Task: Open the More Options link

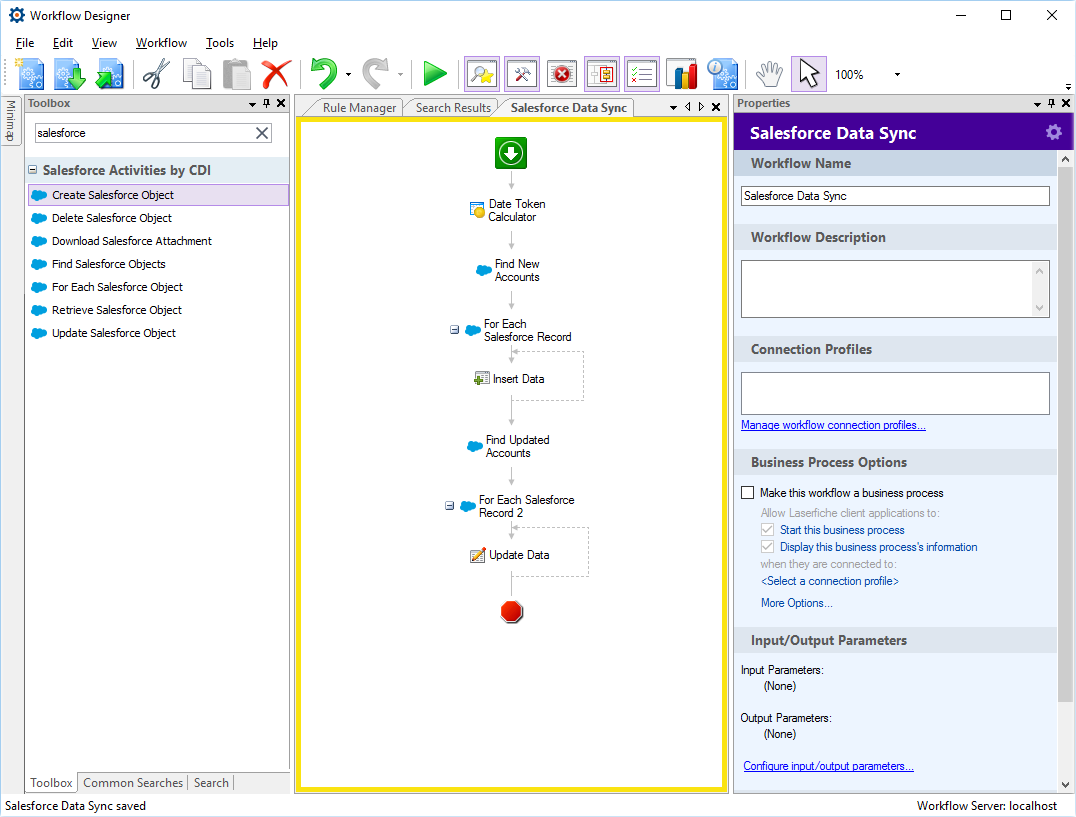Action: tap(796, 603)
